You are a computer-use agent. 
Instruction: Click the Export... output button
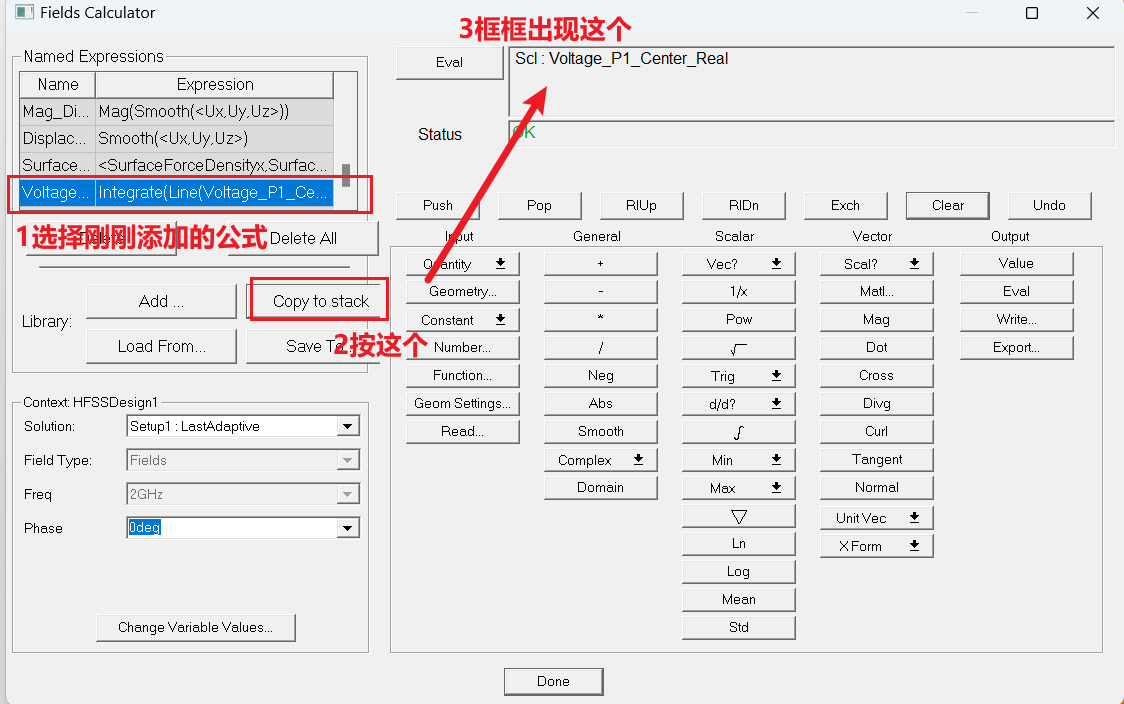pos(1016,348)
